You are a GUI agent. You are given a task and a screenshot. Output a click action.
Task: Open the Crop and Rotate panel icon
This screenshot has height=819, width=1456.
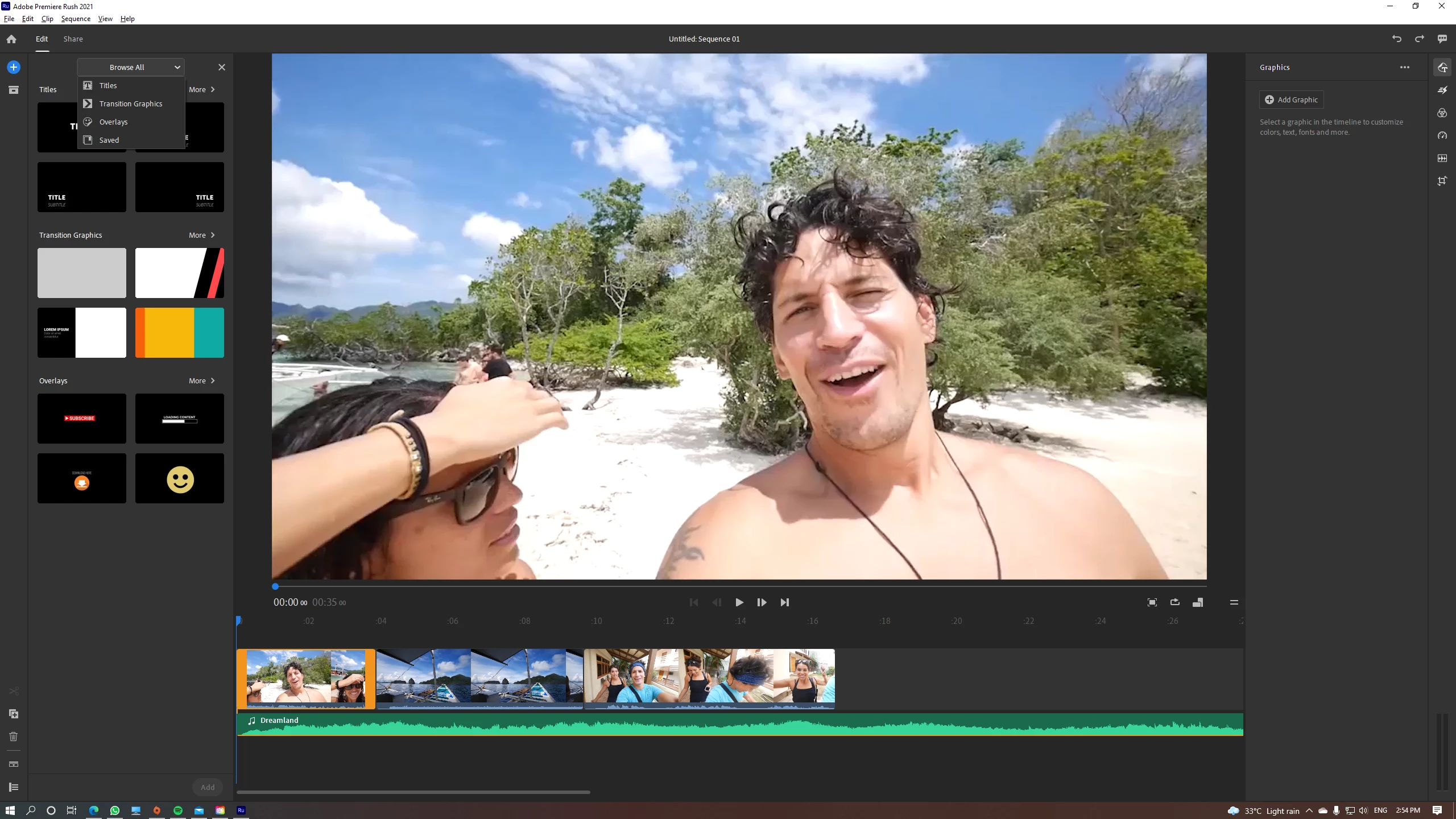1442,181
